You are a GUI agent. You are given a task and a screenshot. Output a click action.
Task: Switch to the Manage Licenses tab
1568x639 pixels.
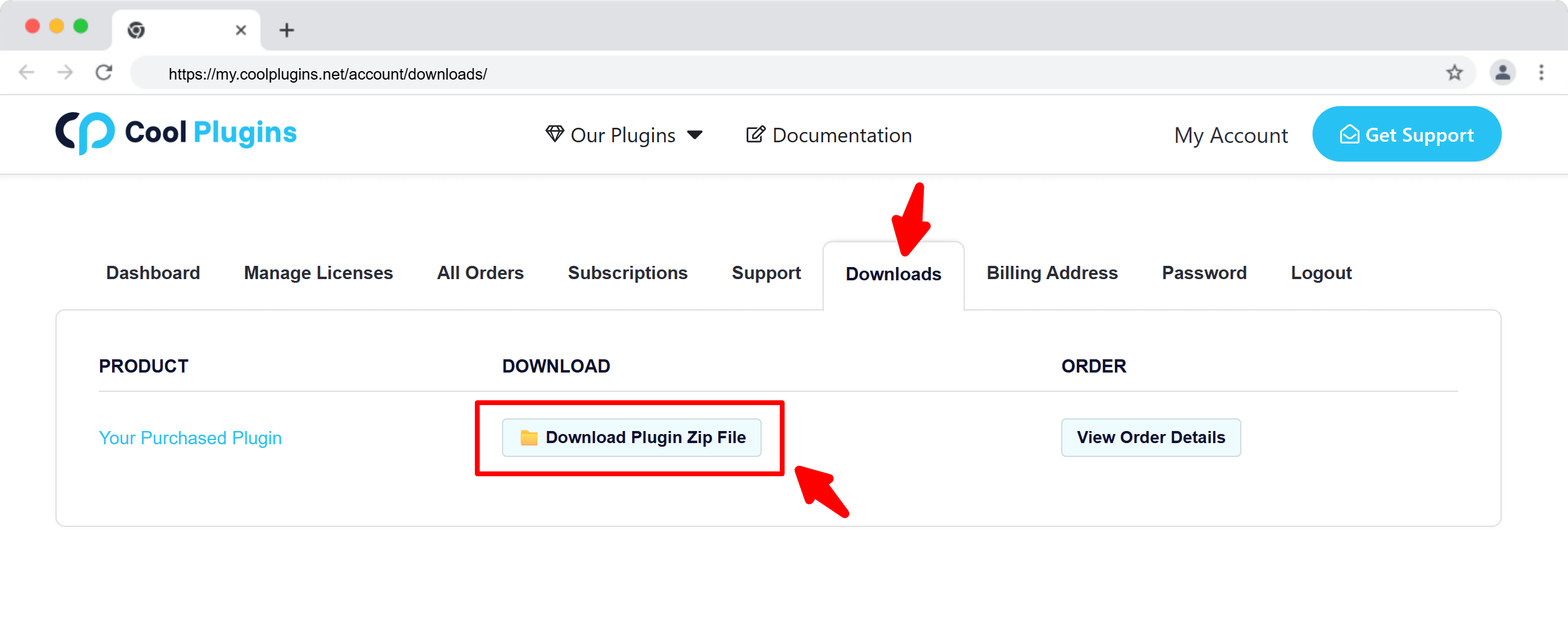point(318,272)
